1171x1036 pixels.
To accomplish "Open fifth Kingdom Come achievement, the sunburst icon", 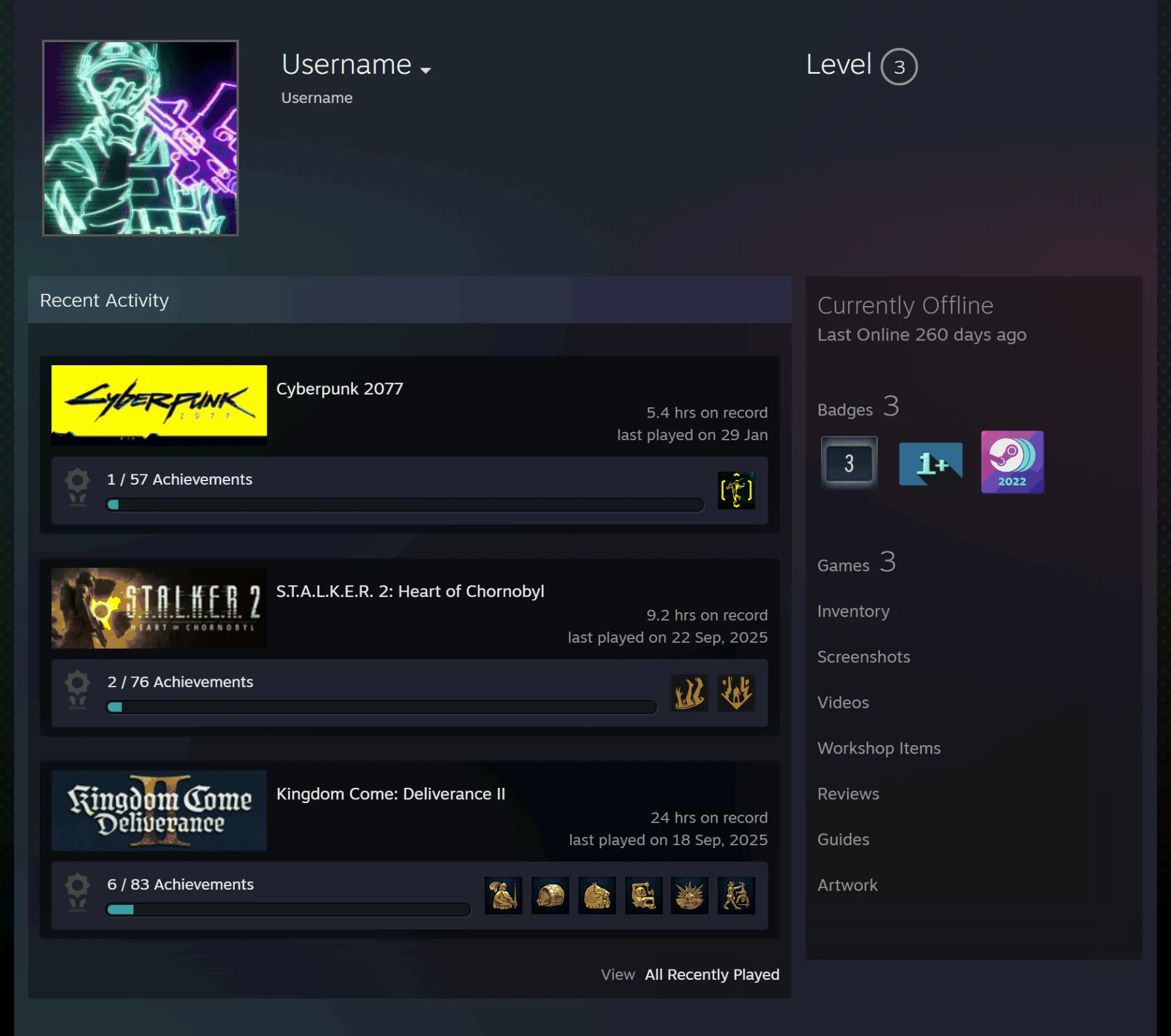I will (x=690, y=895).
